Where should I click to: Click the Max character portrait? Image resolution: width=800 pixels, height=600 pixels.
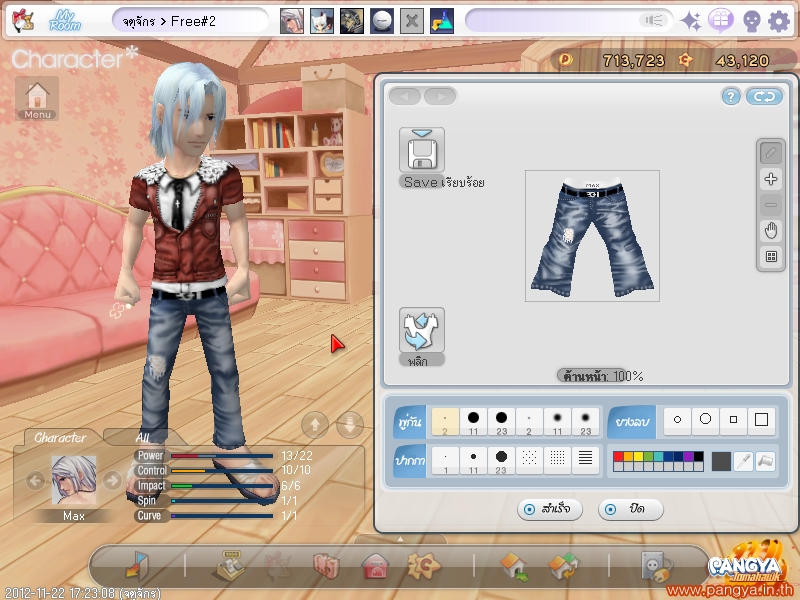coord(74,481)
